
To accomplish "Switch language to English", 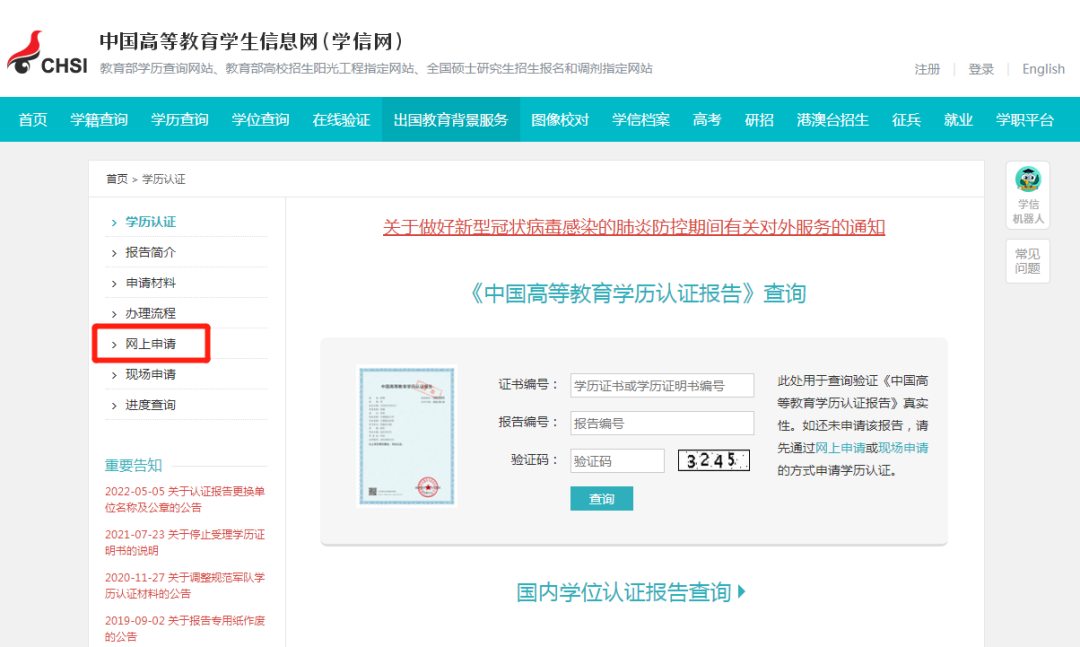I will (1043, 69).
